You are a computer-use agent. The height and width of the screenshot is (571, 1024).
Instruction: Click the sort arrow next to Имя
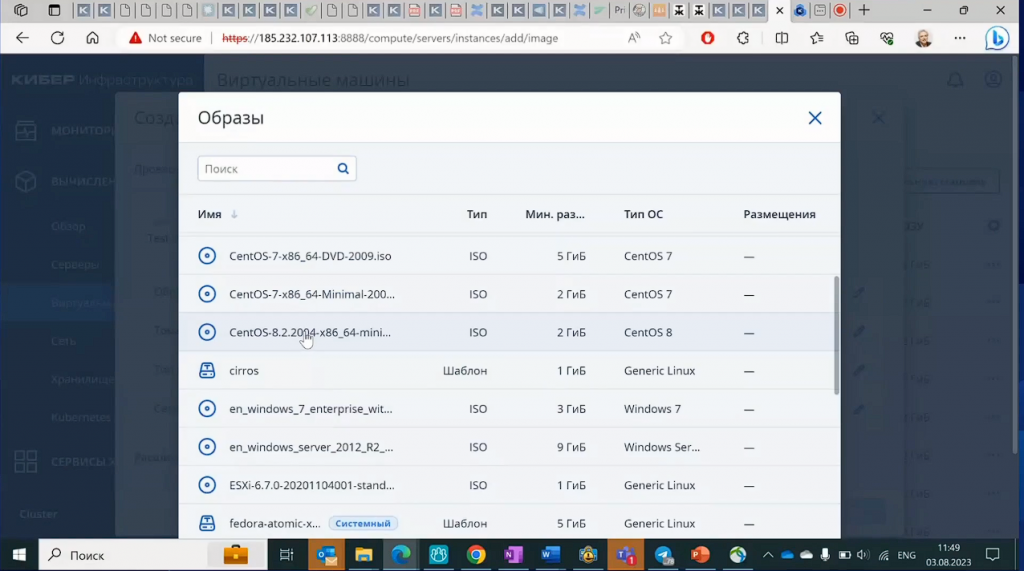(234, 214)
